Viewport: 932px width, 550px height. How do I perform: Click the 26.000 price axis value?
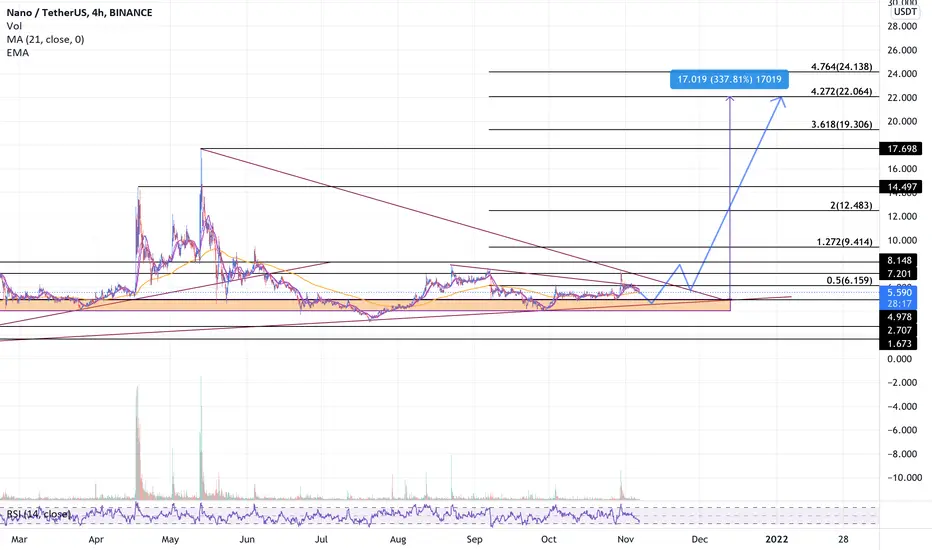pos(902,50)
